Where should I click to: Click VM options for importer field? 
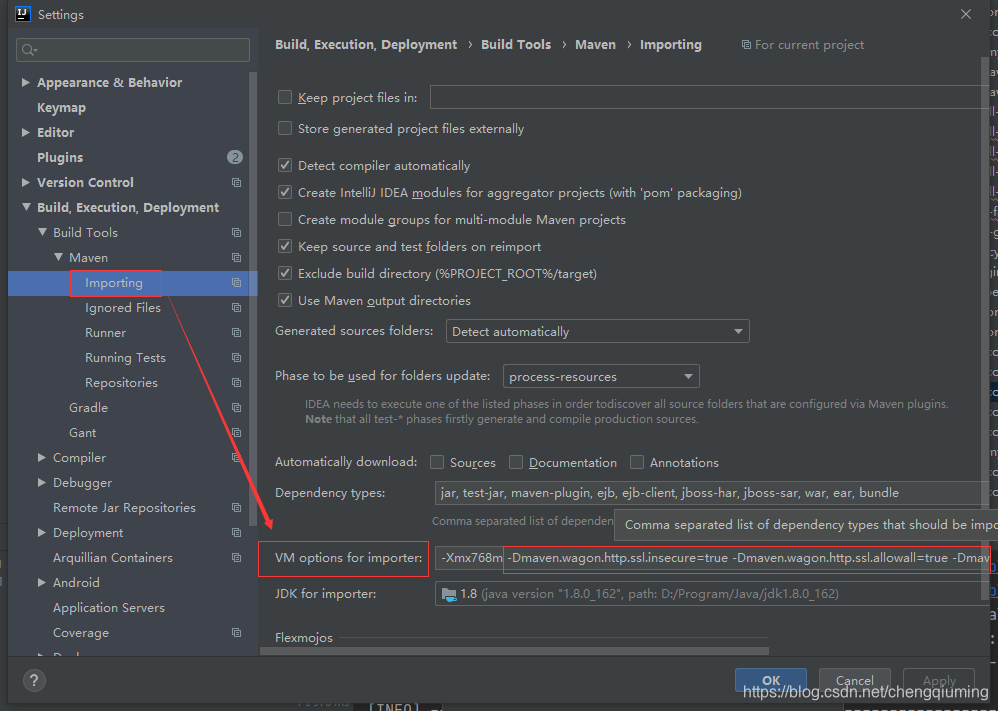point(712,558)
